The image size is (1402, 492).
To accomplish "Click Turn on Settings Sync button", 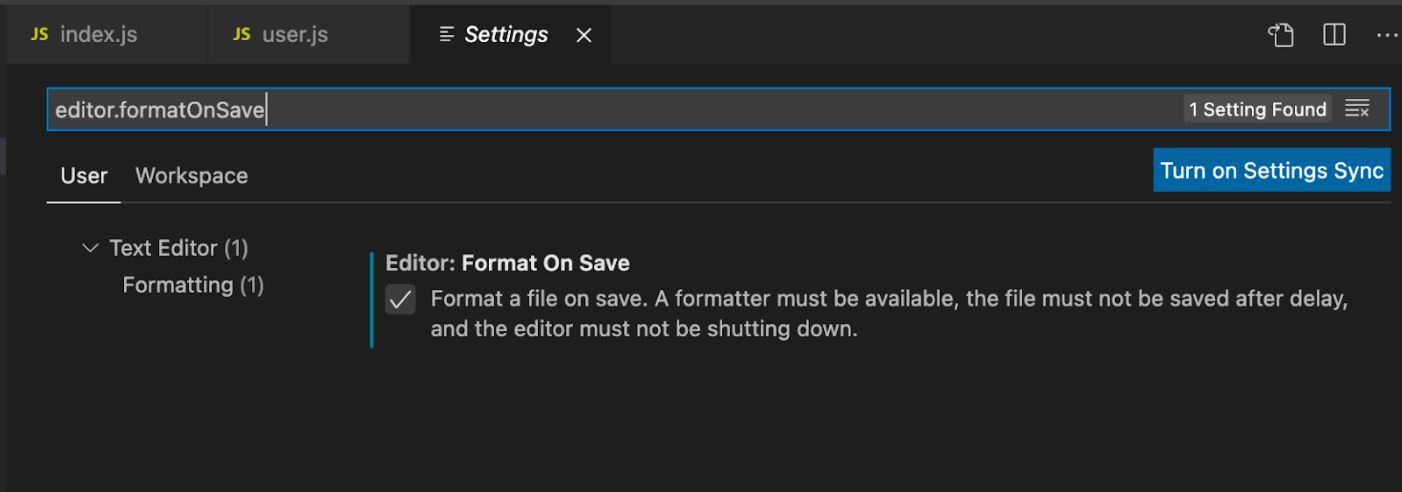I will click(x=1271, y=170).
